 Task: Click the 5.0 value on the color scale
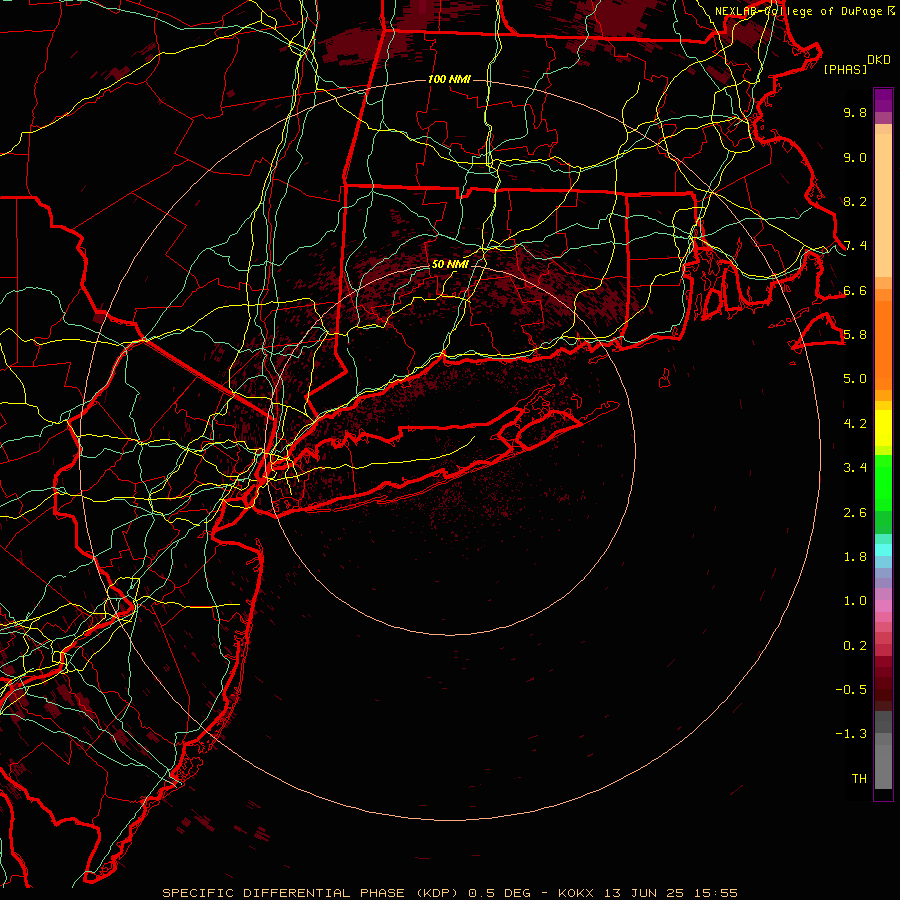(855, 379)
